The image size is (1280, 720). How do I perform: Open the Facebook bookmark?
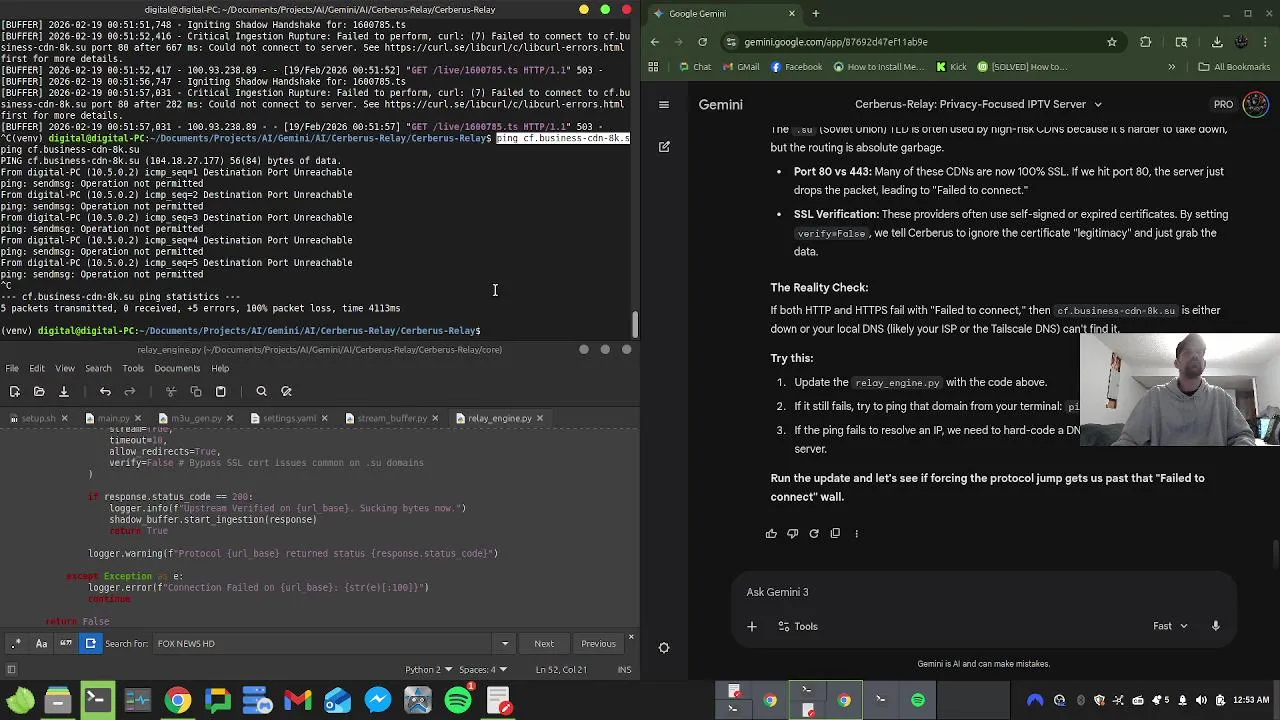796,67
